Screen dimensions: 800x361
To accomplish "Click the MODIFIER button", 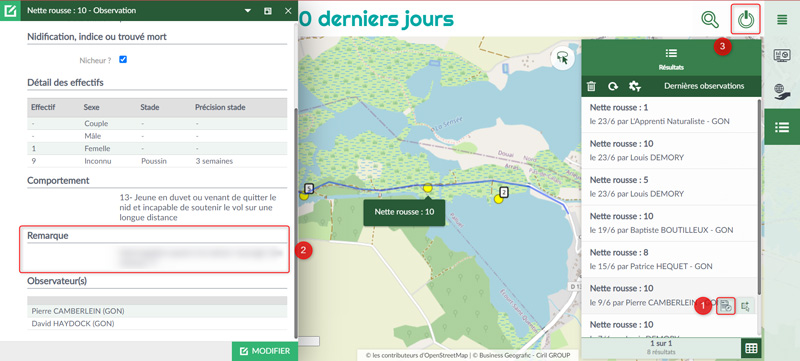I will 265,351.
